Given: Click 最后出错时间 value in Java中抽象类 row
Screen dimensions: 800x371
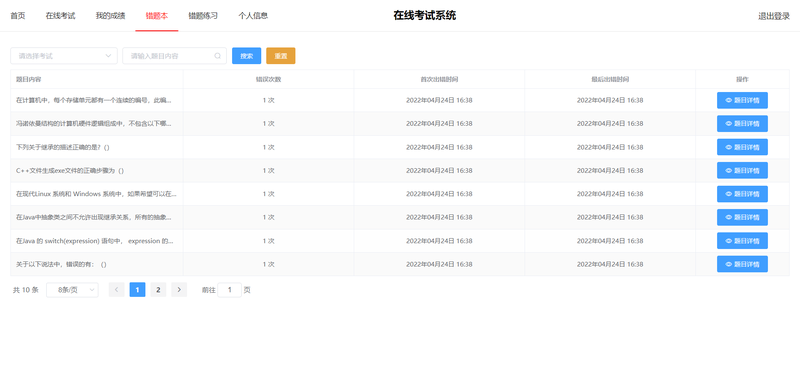Looking at the screenshot, I should pos(610,217).
